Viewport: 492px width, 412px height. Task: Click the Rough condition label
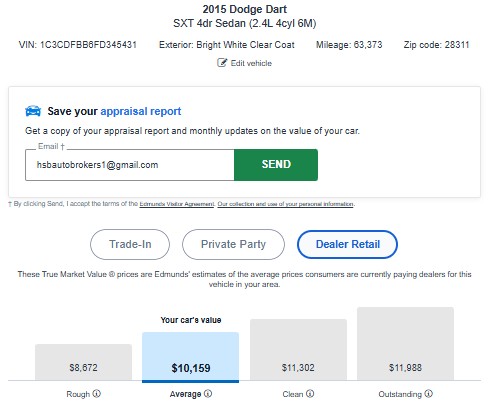pyautogui.click(x=78, y=394)
